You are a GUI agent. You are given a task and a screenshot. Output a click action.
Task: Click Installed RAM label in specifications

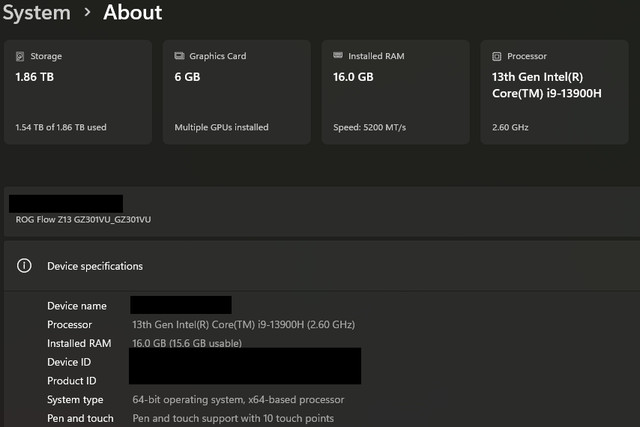tap(79, 343)
